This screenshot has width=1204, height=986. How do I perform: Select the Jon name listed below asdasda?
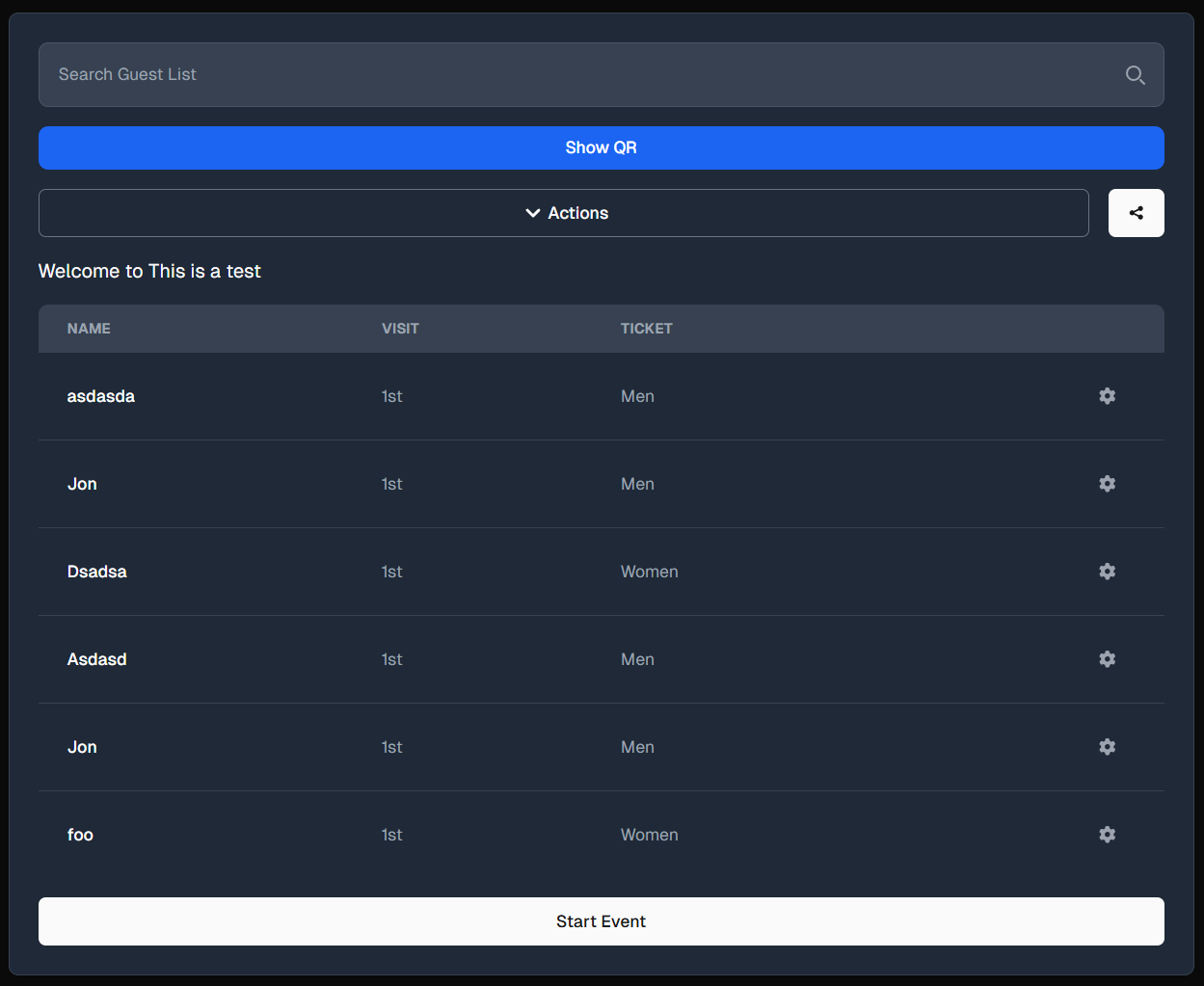pyautogui.click(x=82, y=484)
